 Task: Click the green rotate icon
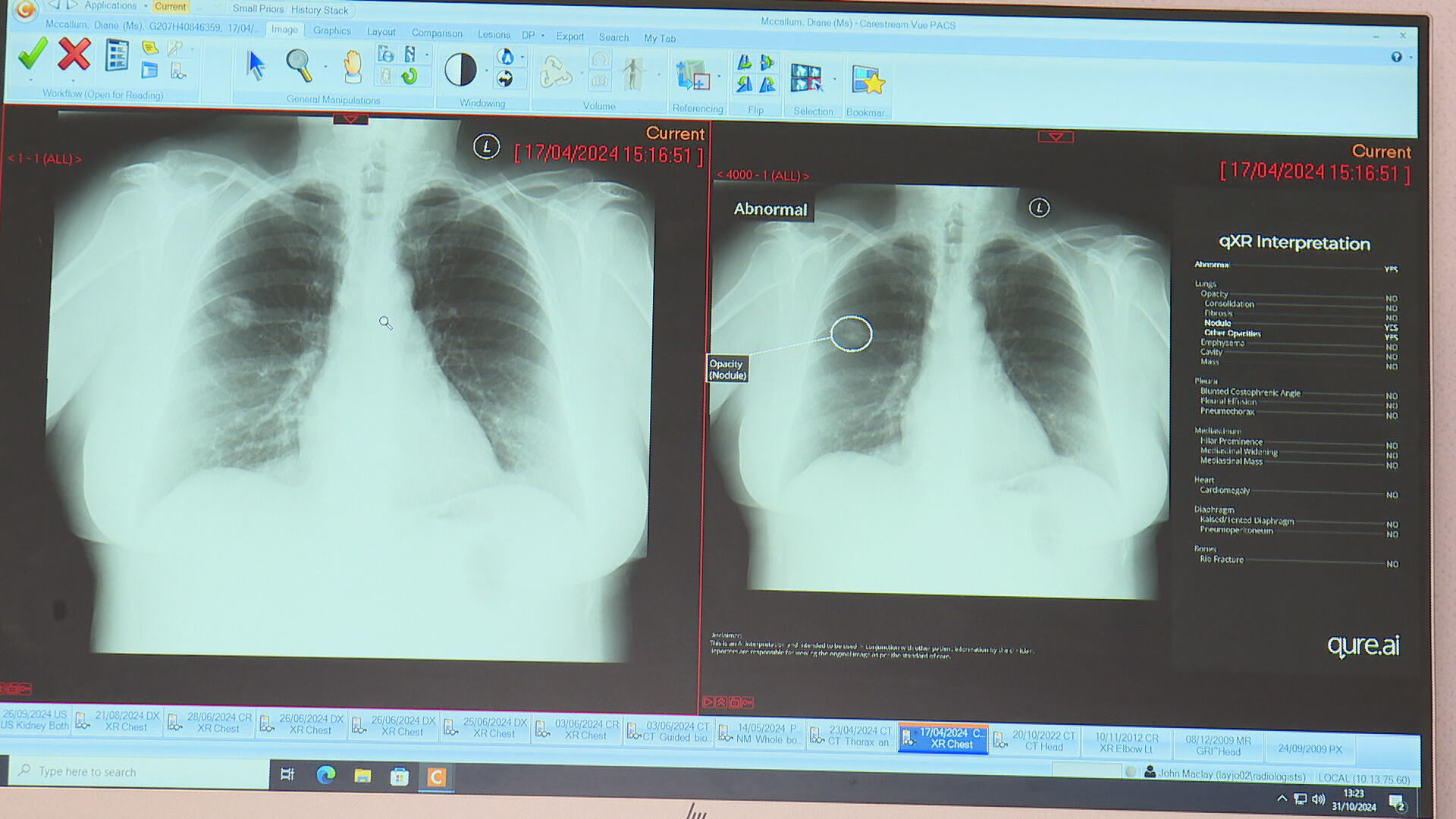[x=409, y=77]
